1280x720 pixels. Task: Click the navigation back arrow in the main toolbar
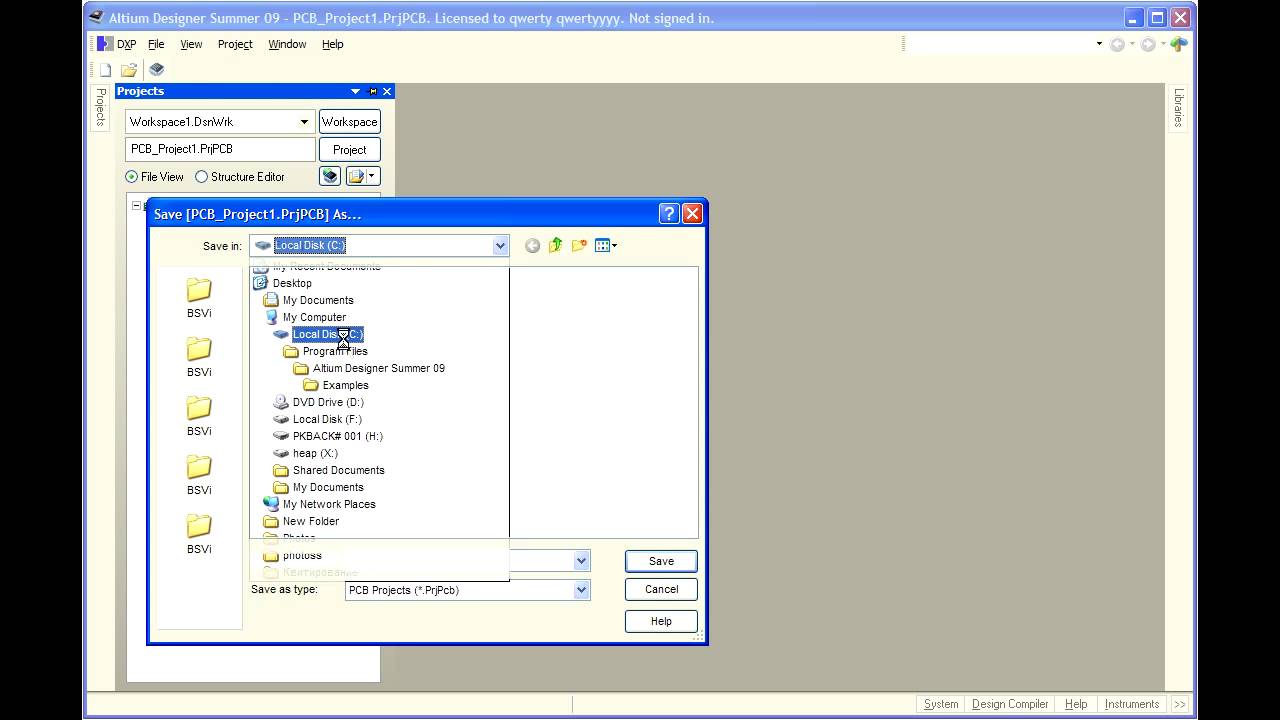tap(1117, 44)
